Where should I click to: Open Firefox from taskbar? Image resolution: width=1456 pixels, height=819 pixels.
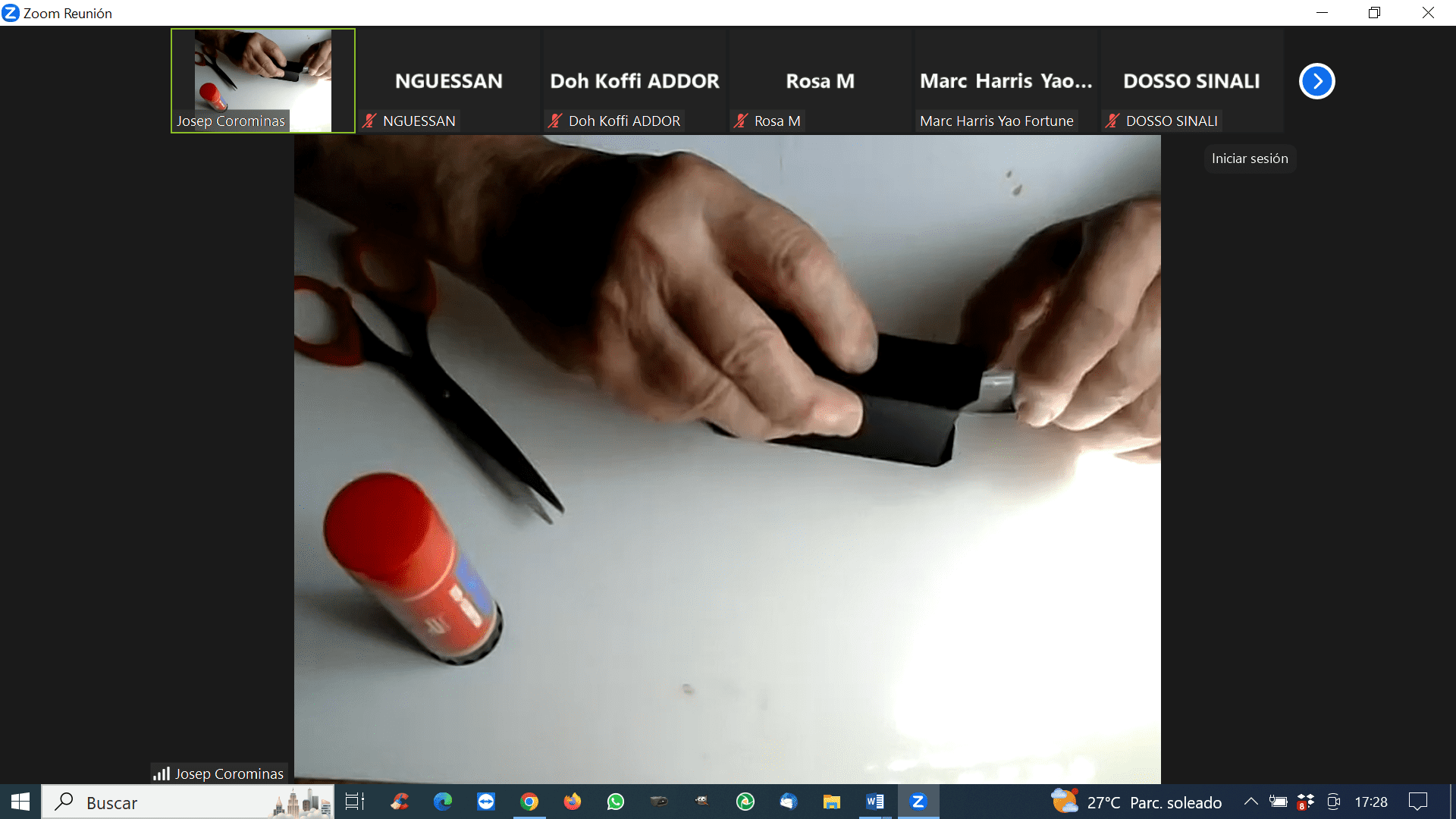[573, 802]
